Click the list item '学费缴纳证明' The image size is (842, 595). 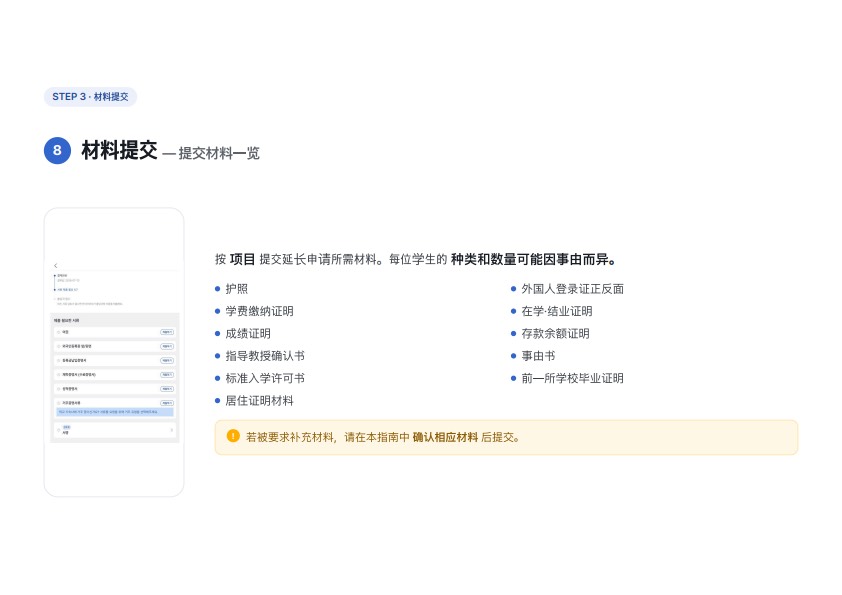(x=259, y=311)
